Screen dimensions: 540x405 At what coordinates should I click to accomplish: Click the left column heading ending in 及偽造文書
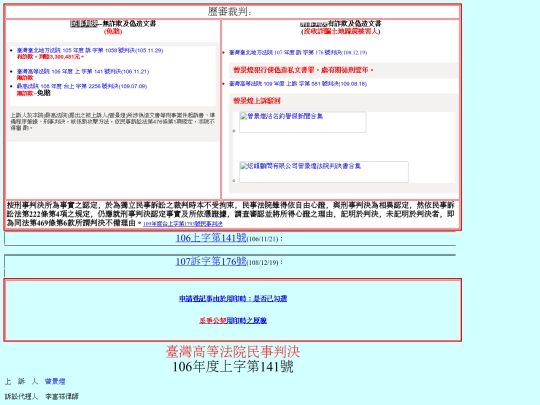point(113,23)
